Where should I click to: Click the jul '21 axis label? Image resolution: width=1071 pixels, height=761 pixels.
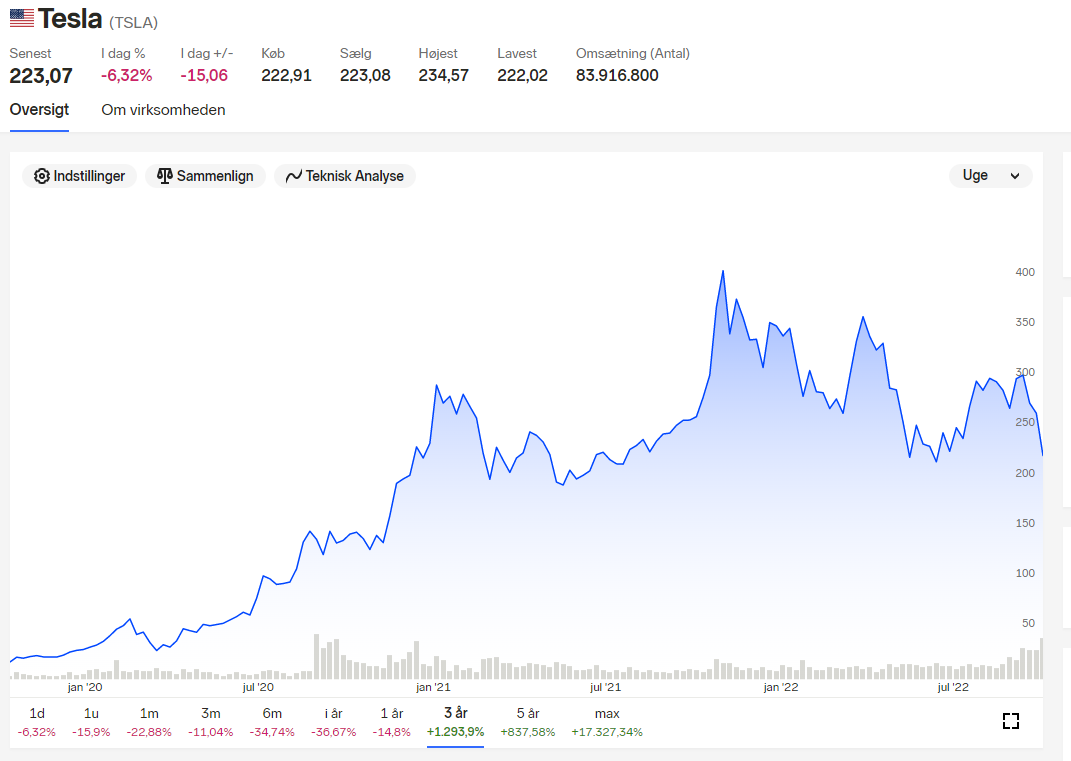[605, 687]
